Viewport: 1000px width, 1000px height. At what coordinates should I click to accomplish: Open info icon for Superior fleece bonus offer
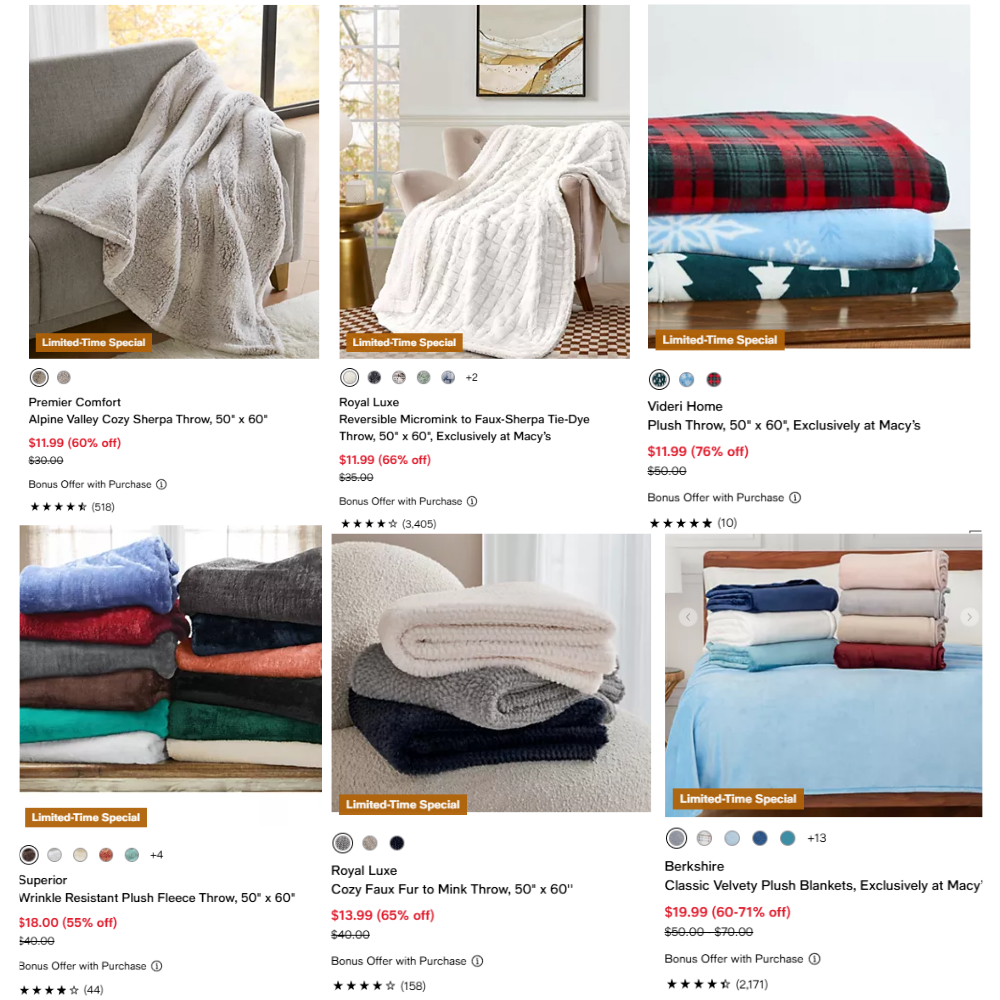coord(156,966)
